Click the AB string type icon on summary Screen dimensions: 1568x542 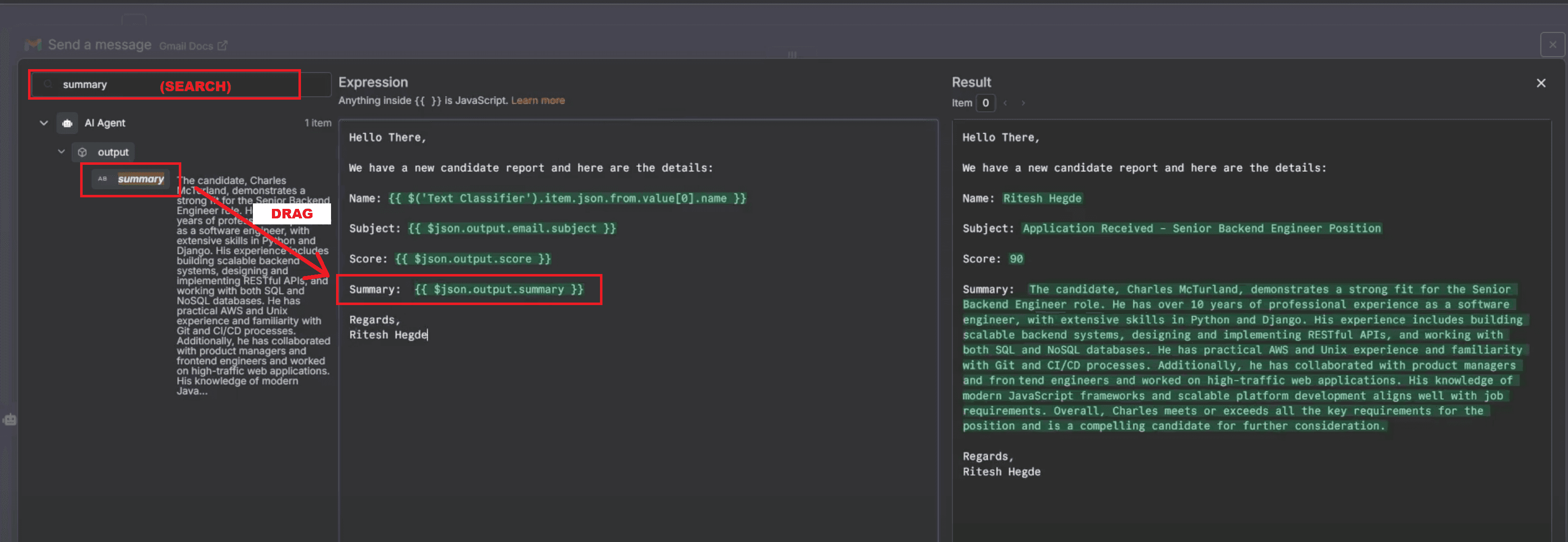click(102, 179)
